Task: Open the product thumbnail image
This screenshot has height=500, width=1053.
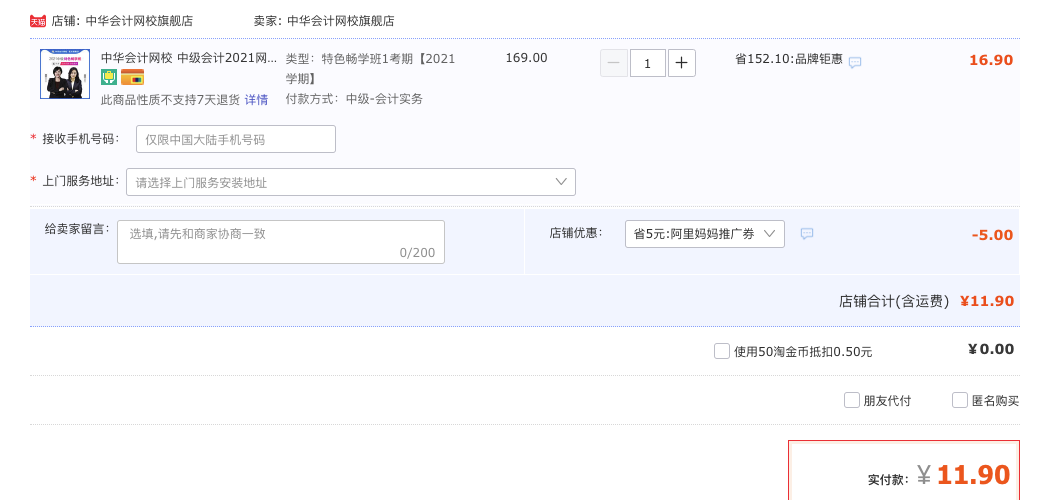Action: pos(65,74)
